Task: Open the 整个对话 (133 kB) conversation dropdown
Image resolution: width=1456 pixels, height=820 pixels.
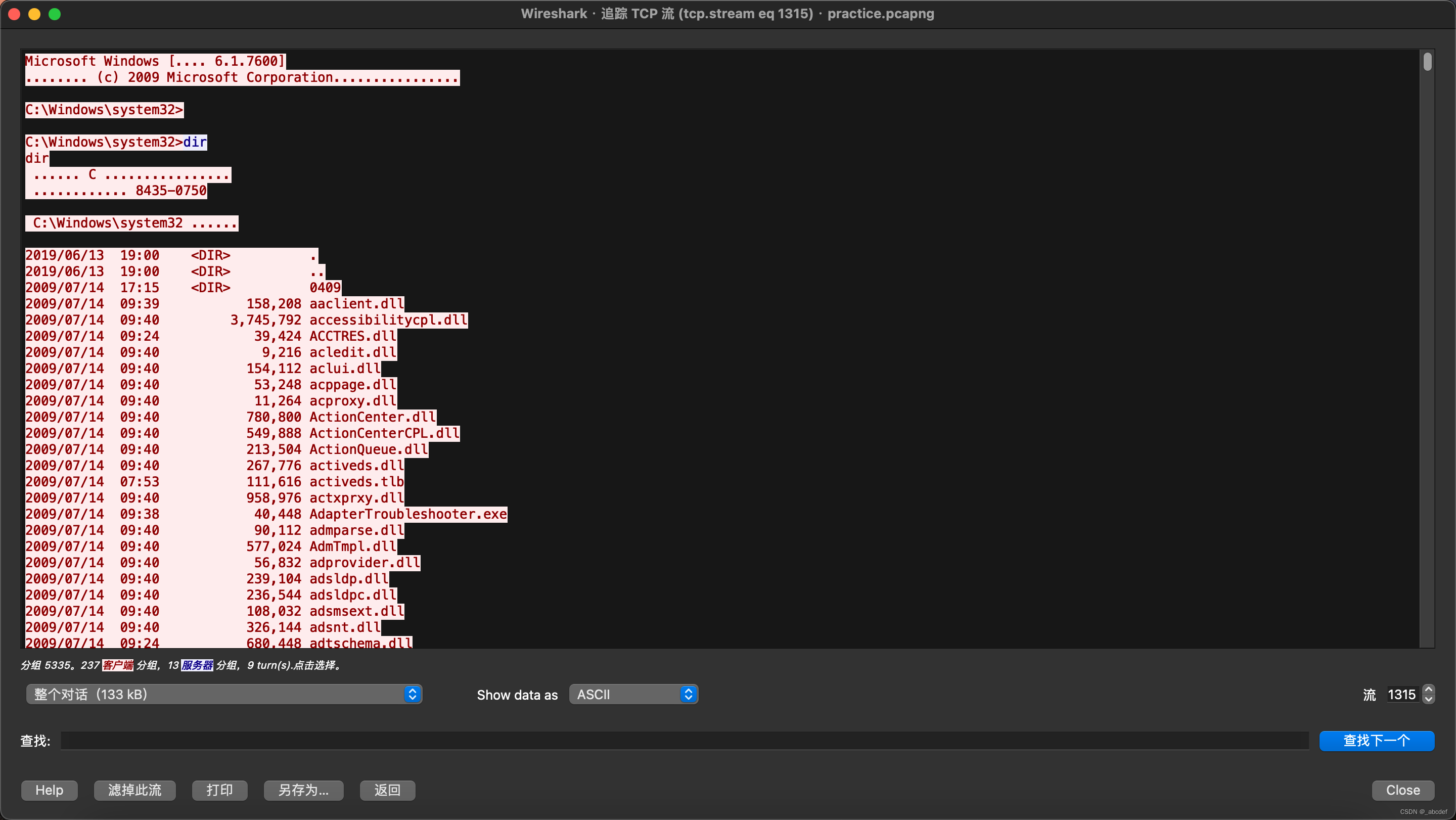Action: pos(224,694)
